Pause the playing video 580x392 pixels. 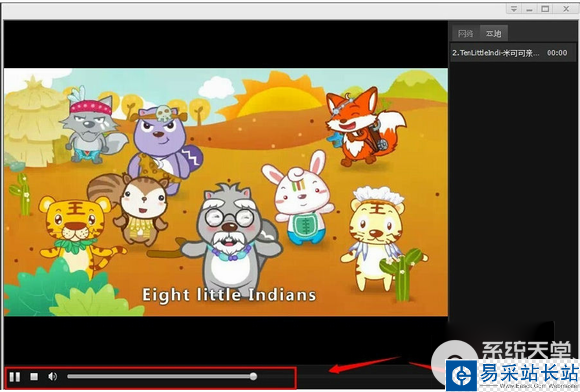[x=15, y=377]
